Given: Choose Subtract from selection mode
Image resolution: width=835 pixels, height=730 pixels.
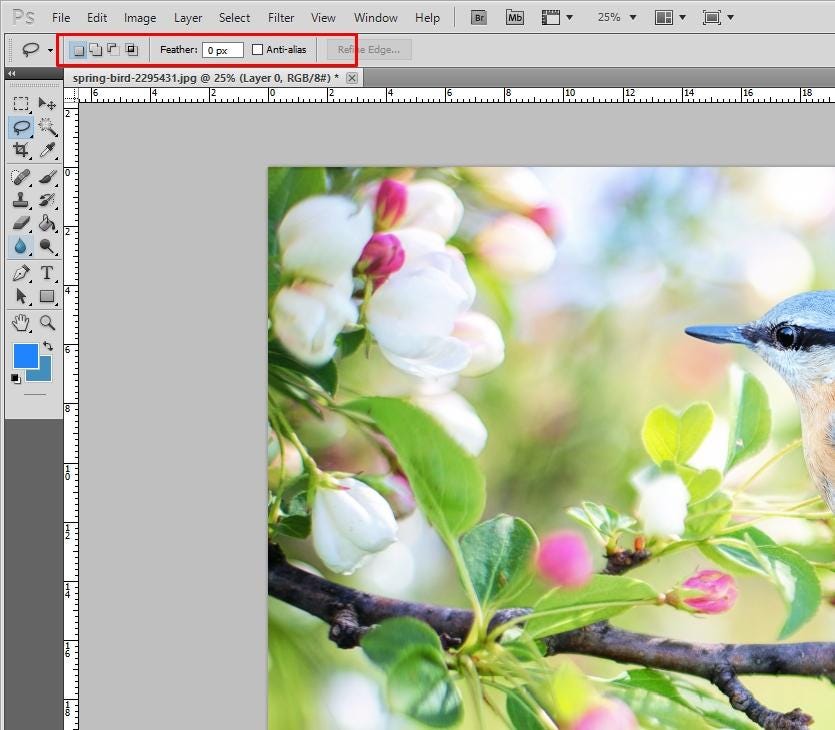Looking at the screenshot, I should pyautogui.click(x=113, y=50).
